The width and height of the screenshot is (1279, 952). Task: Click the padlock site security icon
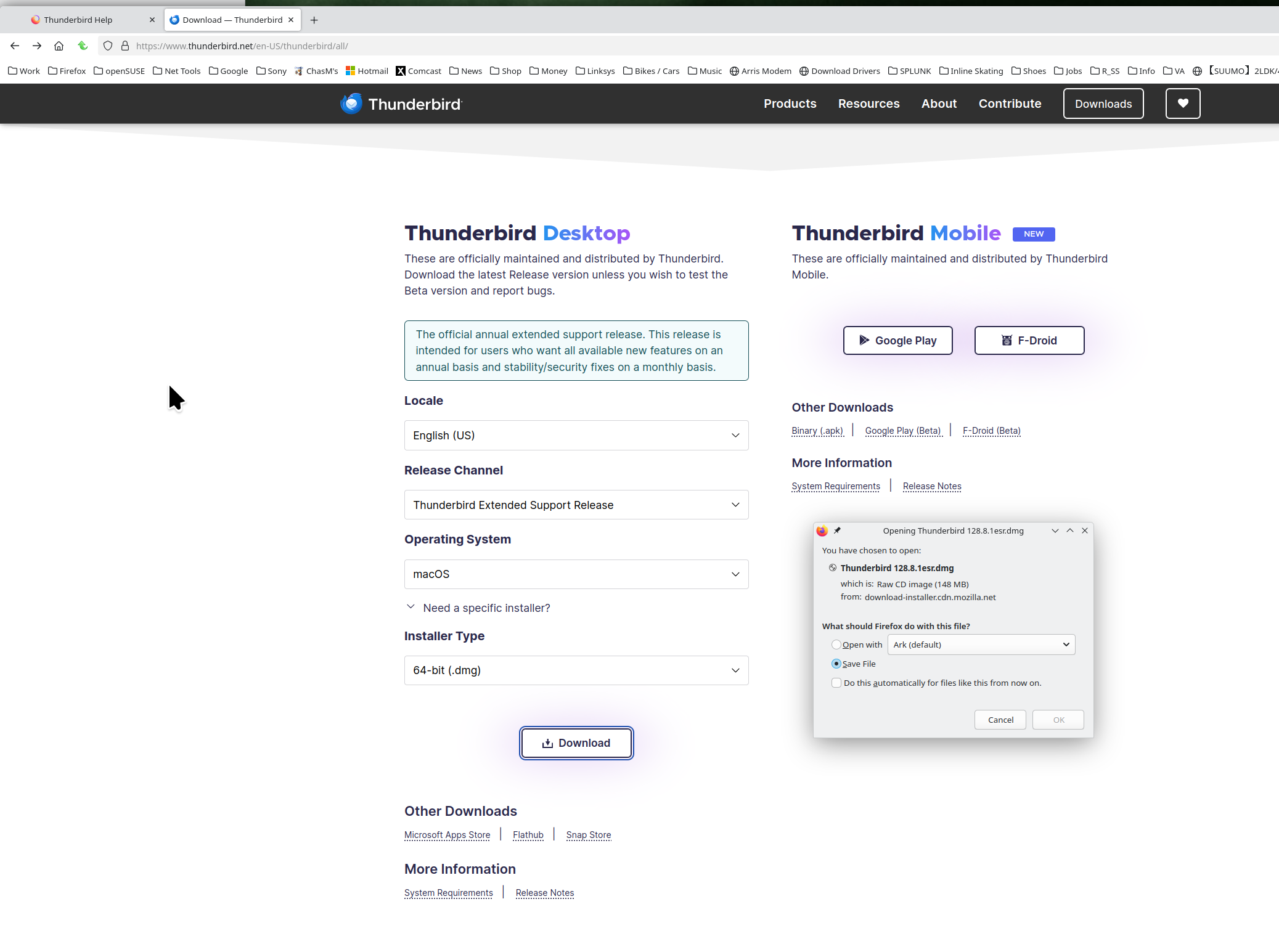(125, 46)
